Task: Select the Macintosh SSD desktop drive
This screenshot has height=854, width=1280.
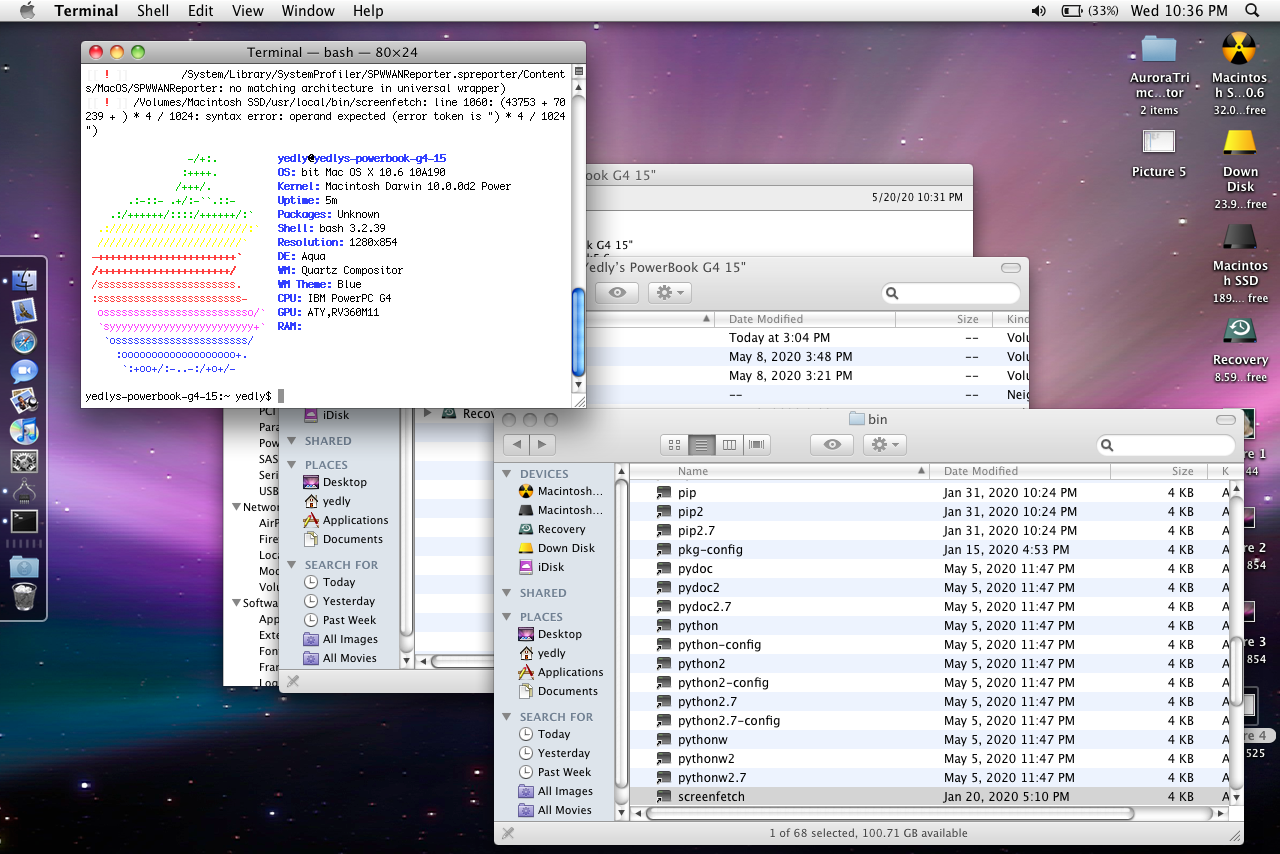Action: point(1240,262)
